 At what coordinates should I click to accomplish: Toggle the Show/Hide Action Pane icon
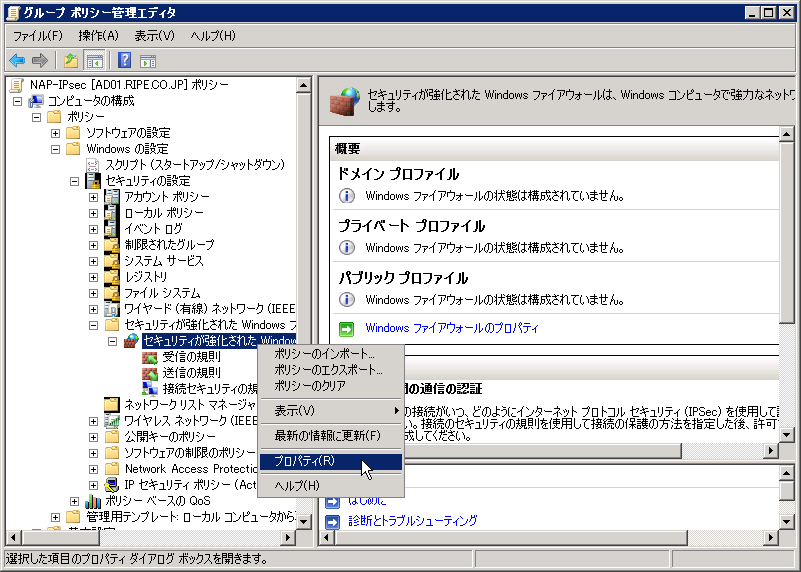coord(148,61)
